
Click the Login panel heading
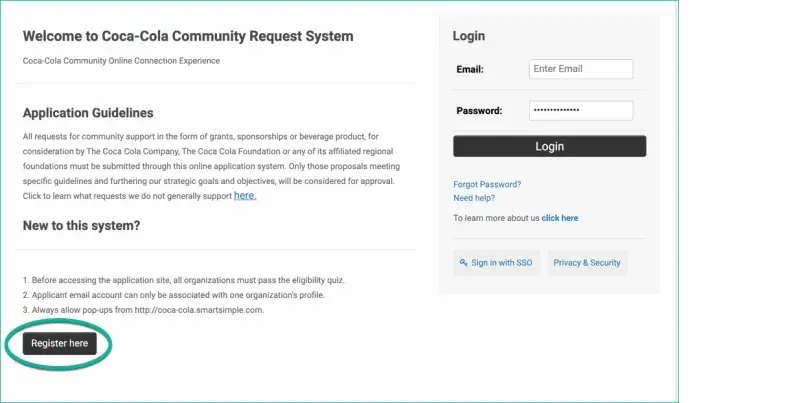click(469, 36)
